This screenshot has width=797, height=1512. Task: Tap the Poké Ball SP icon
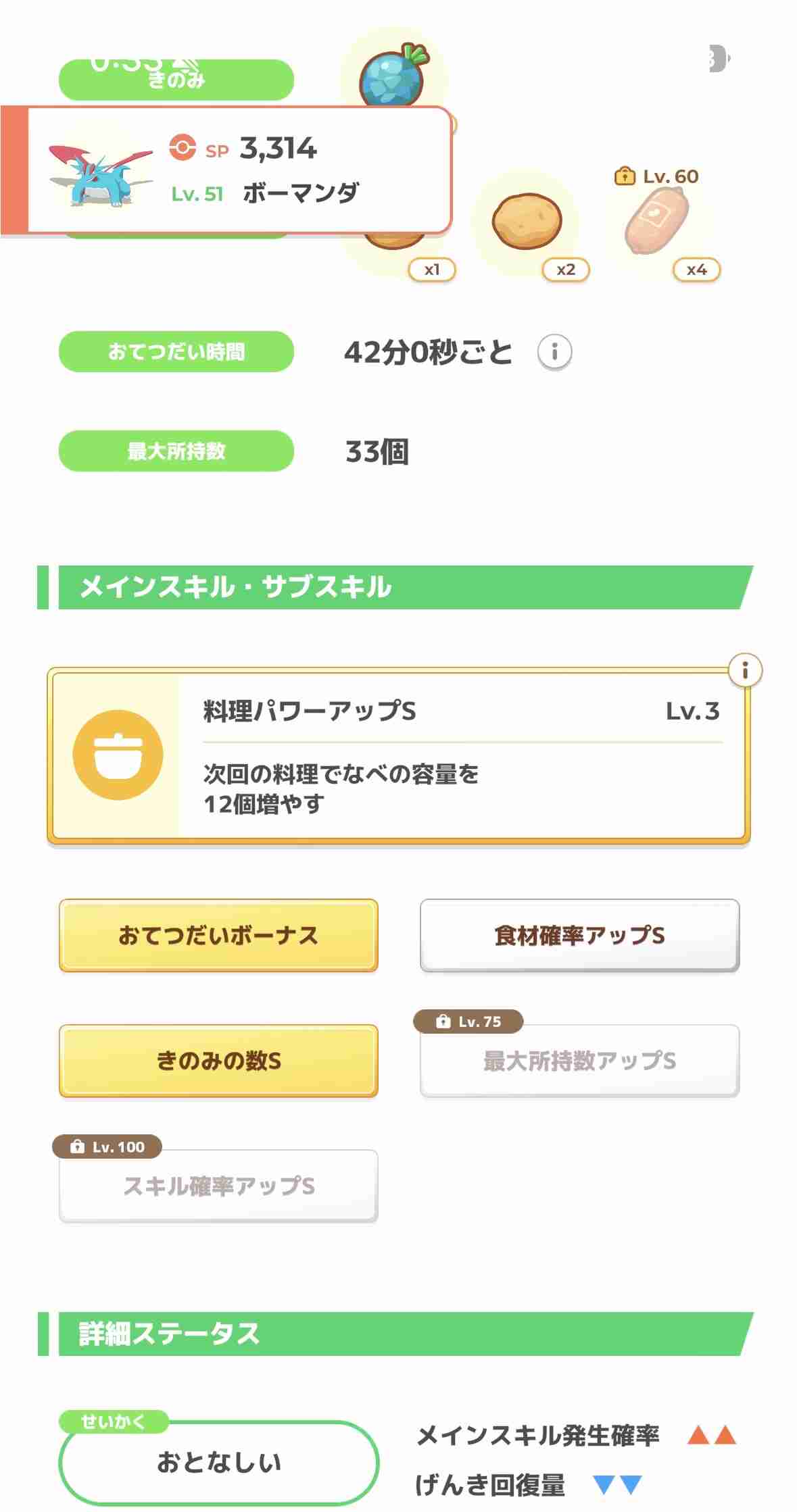click(183, 147)
